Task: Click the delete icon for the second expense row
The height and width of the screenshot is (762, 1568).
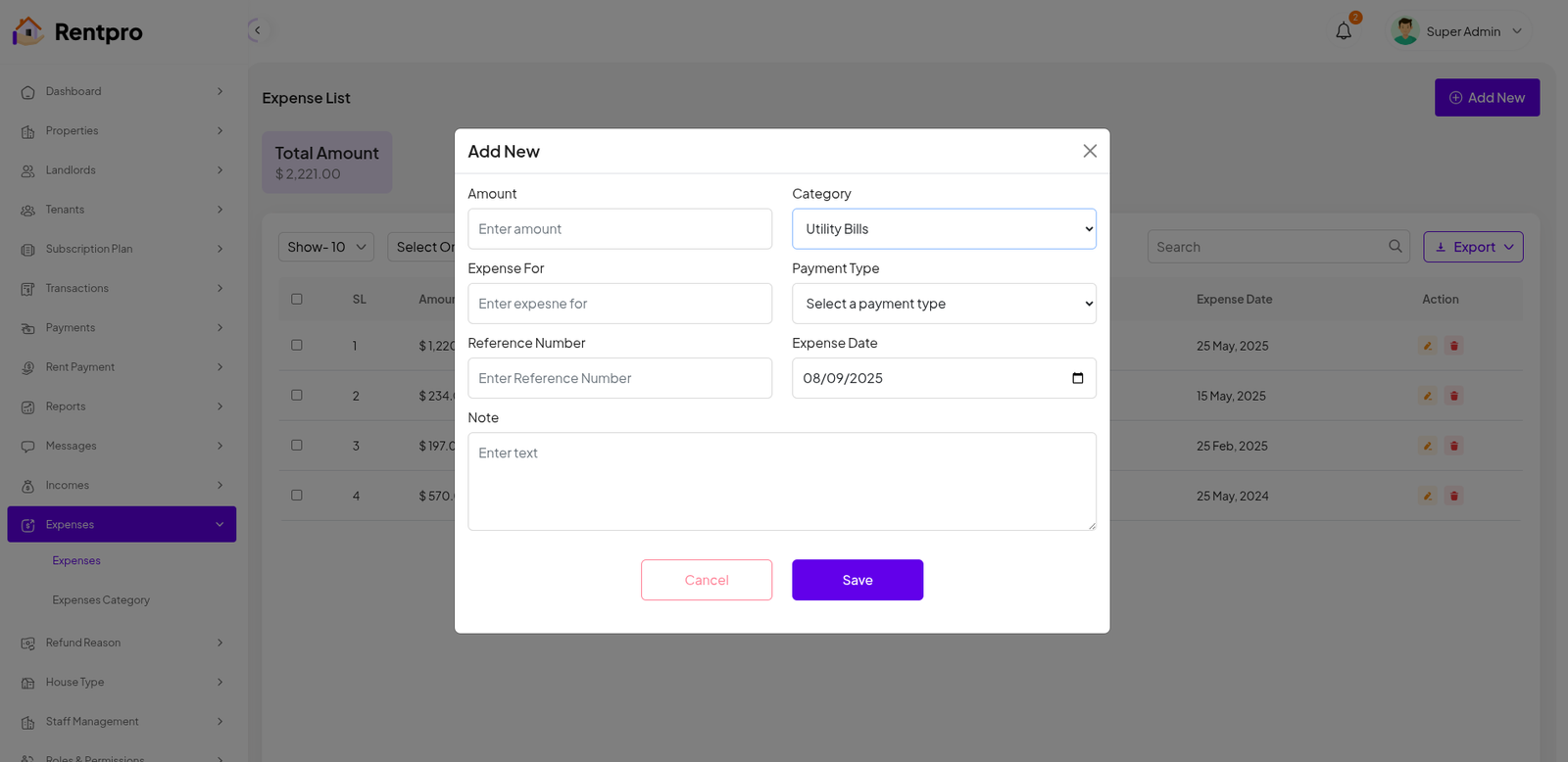Action: (x=1454, y=396)
